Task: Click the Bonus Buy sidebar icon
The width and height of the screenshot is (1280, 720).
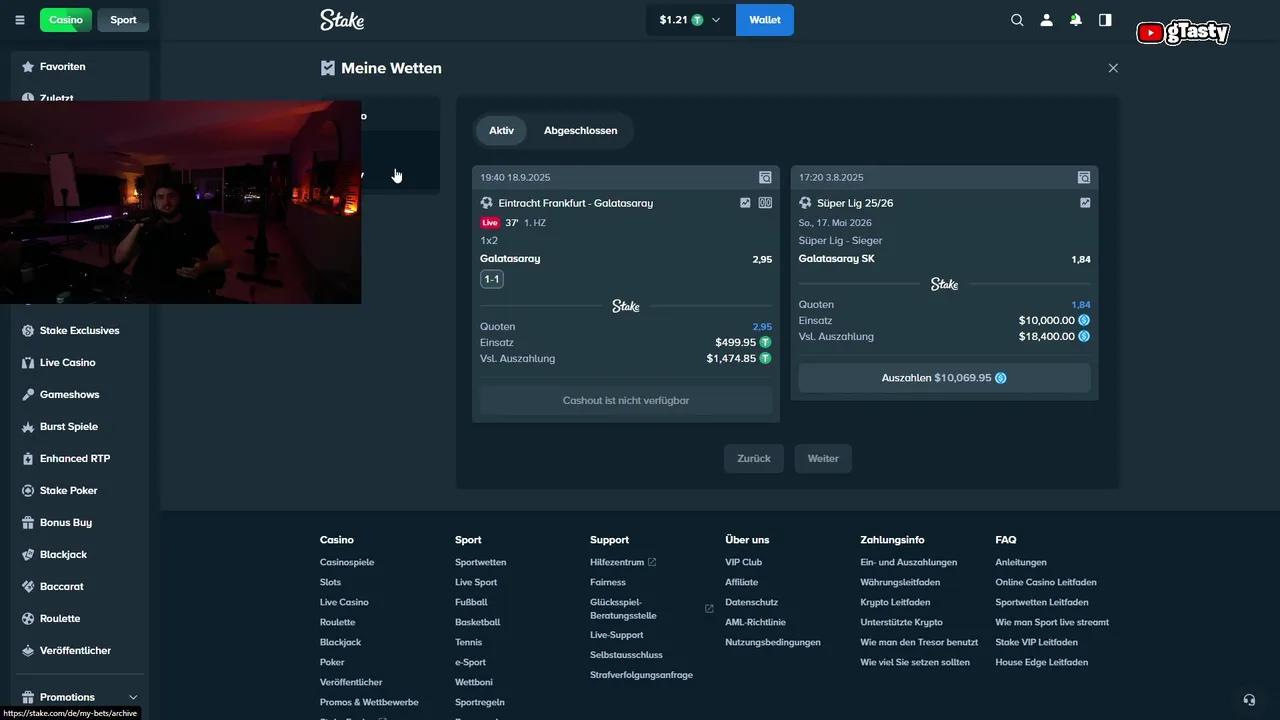Action: point(27,522)
